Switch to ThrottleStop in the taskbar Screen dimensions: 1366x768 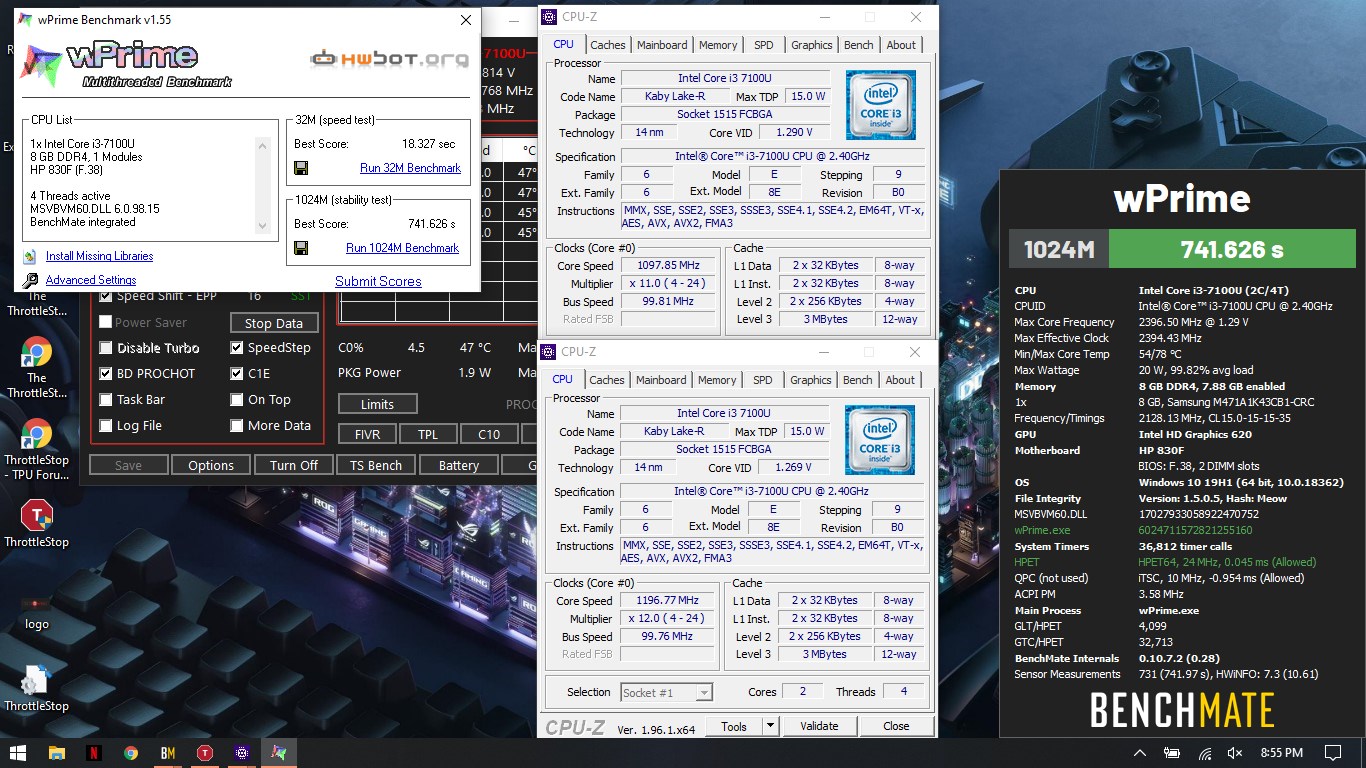coord(205,752)
